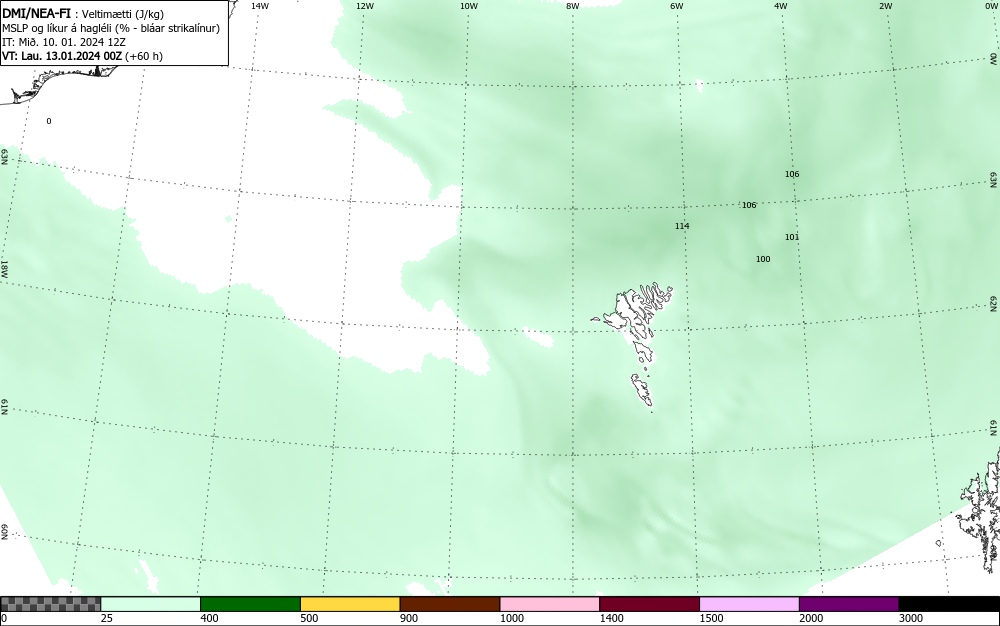Click the legend value 2000
Viewport: 1000px width, 626px height.
pos(811,618)
